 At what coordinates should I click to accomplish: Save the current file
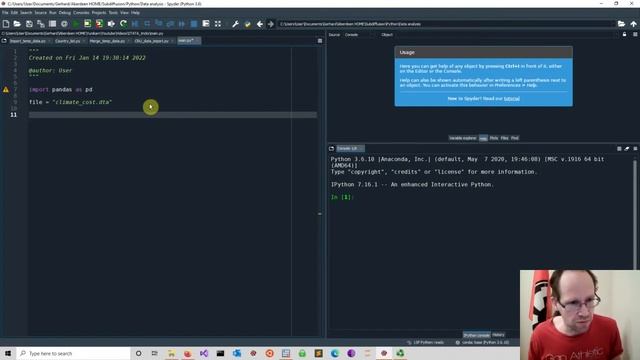(29, 24)
